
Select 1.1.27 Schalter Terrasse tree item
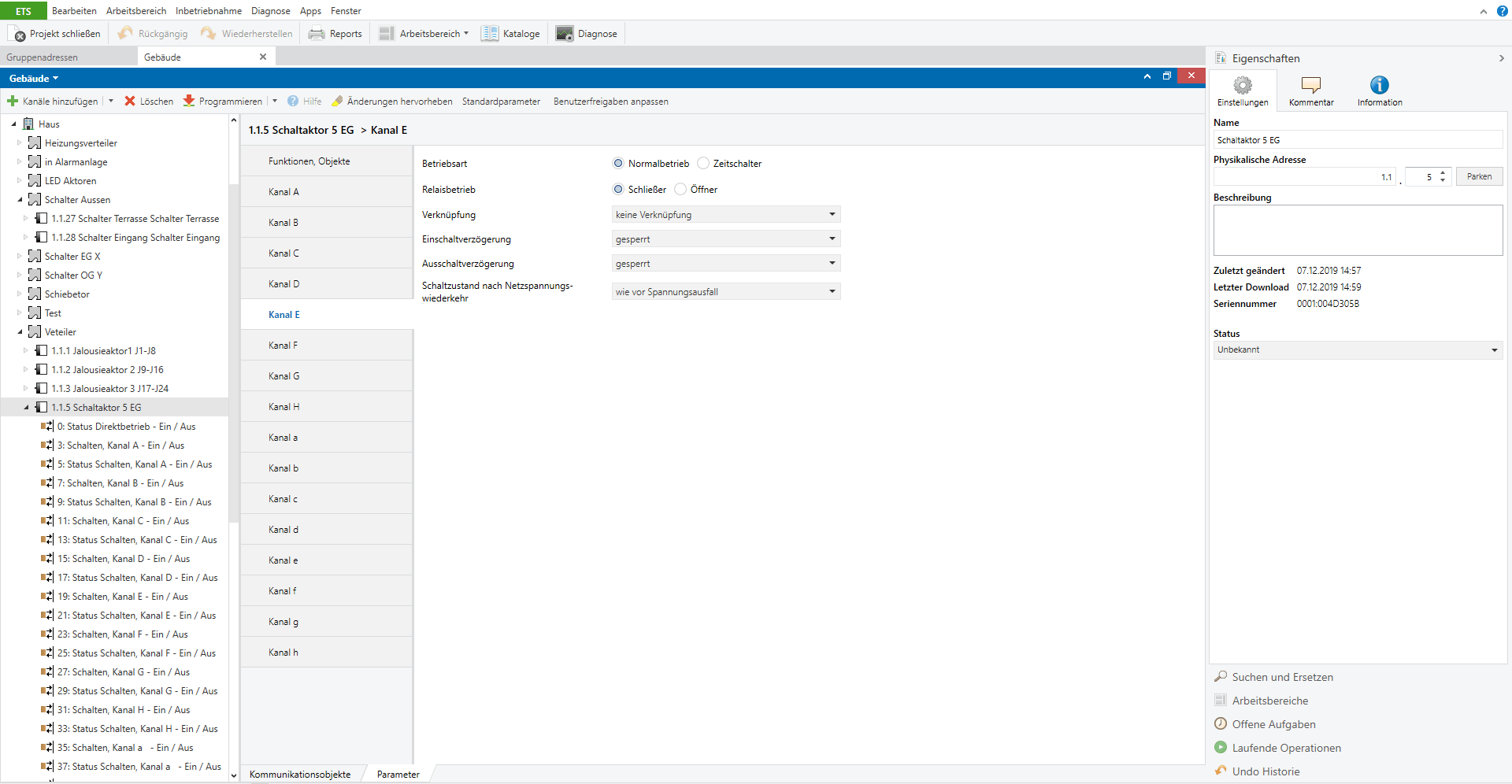pos(135,219)
